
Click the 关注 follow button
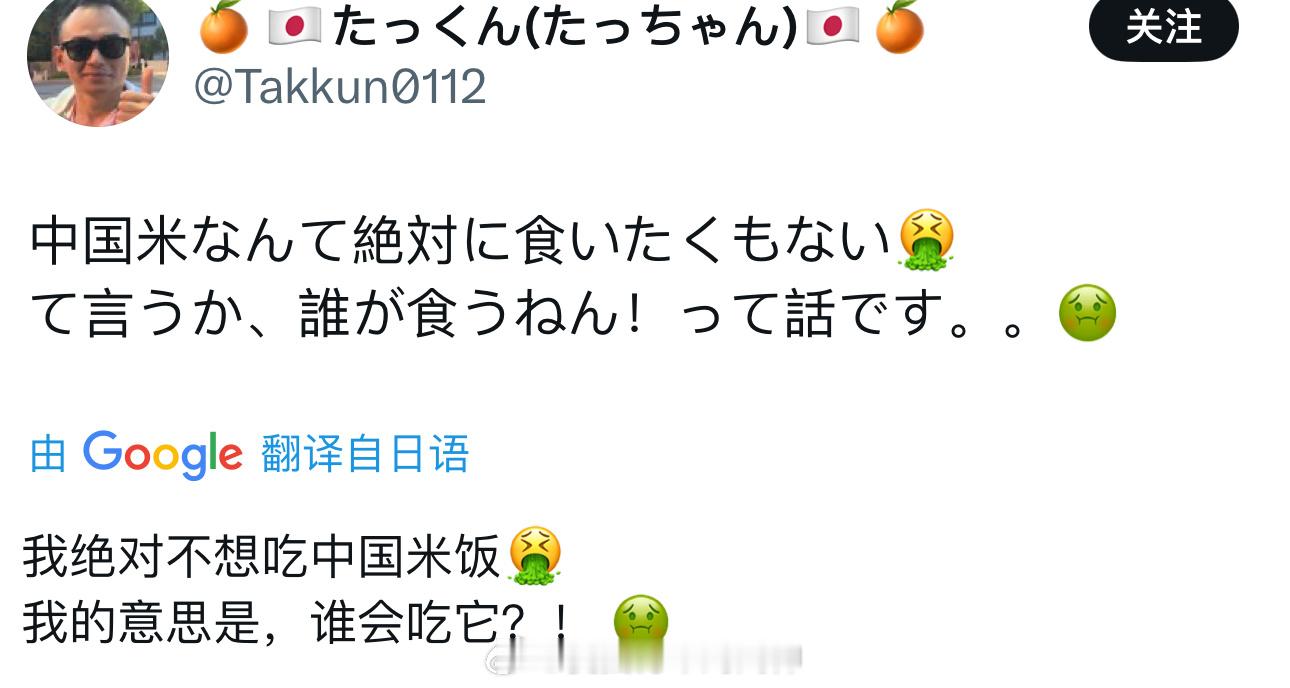coord(1163,28)
